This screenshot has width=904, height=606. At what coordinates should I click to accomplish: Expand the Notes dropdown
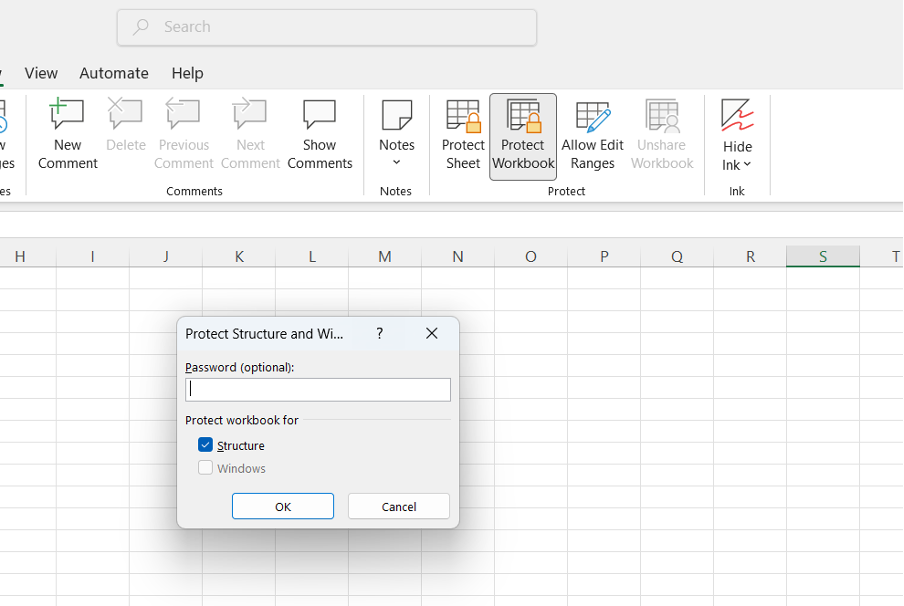click(396, 162)
